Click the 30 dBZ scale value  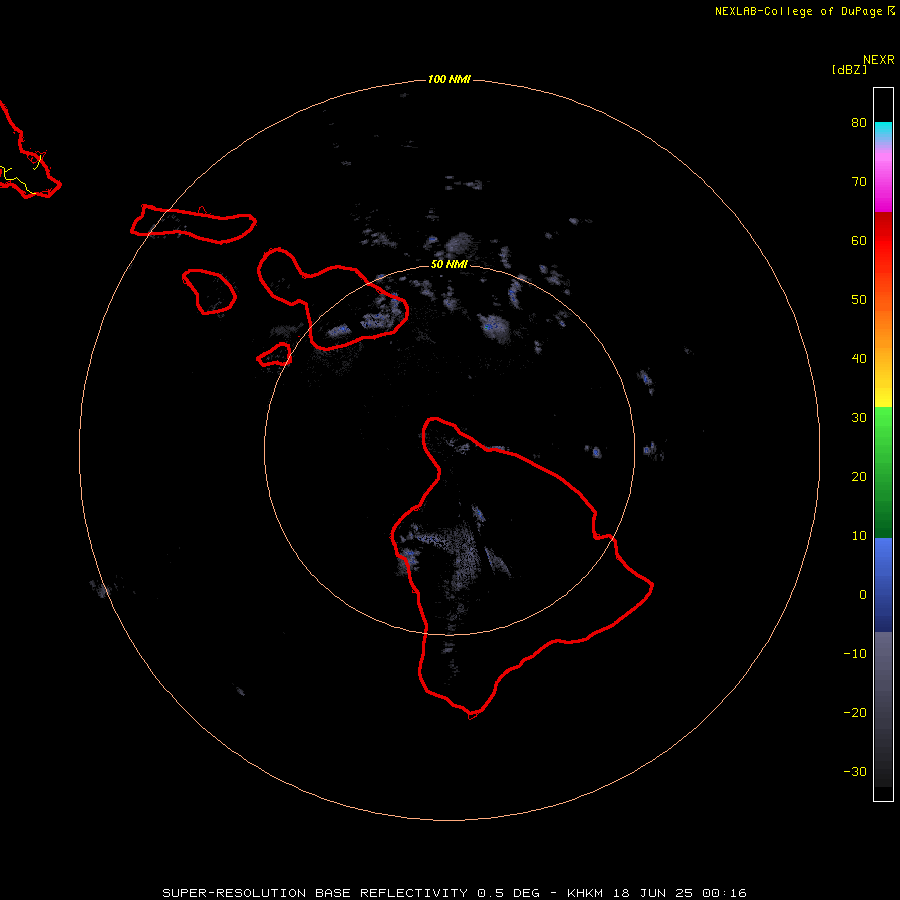[859, 417]
